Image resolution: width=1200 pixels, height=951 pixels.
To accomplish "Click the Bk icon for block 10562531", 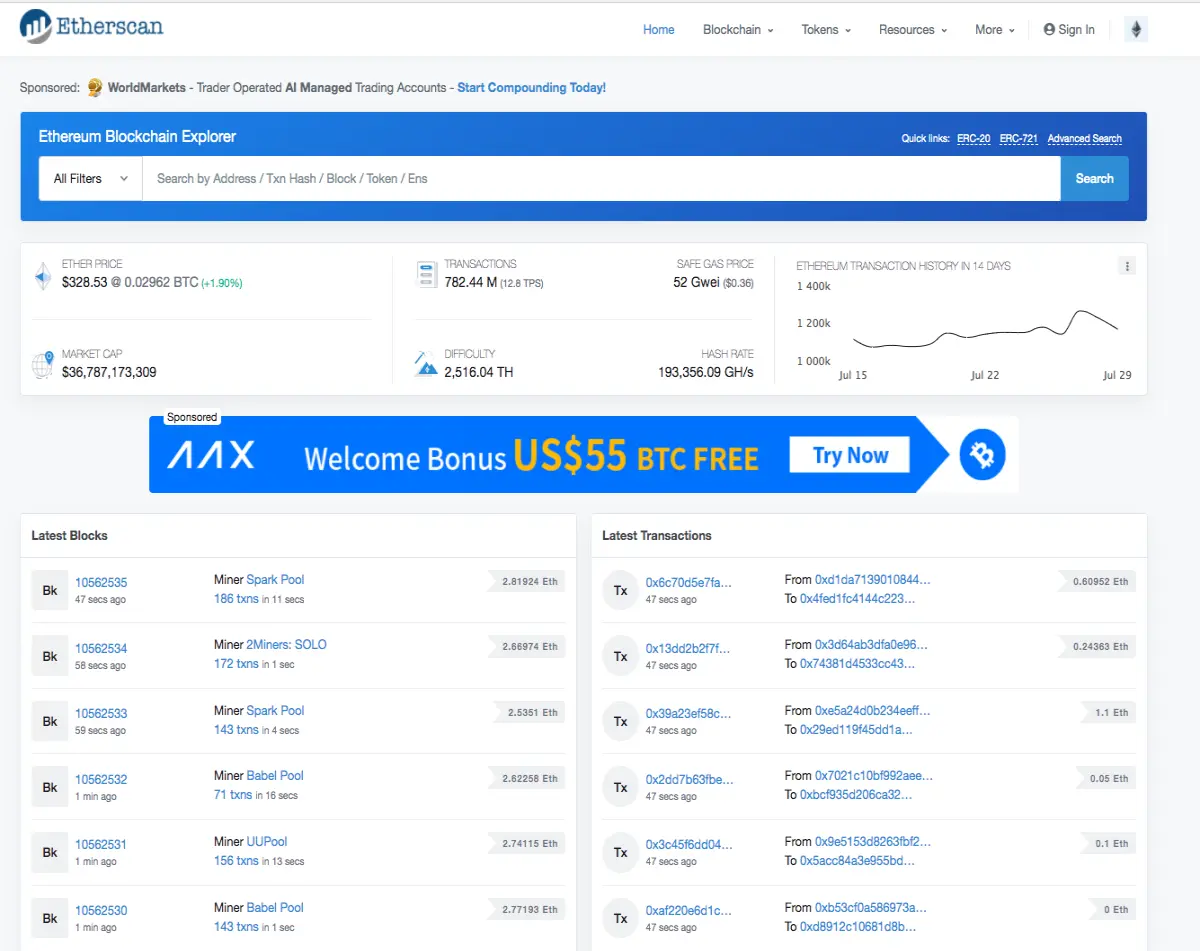I will (50, 852).
